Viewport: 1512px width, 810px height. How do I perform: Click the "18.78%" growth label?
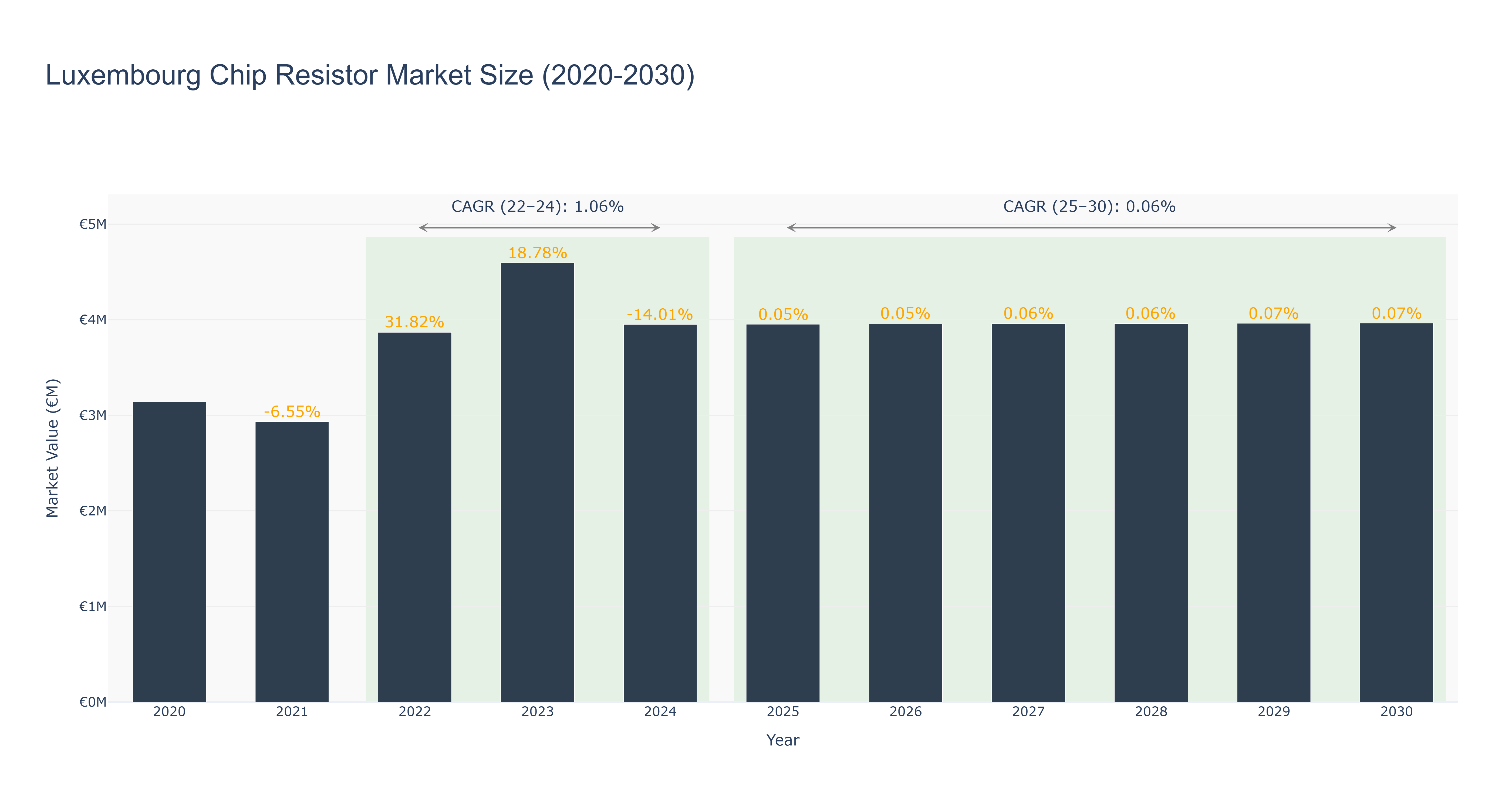point(537,253)
